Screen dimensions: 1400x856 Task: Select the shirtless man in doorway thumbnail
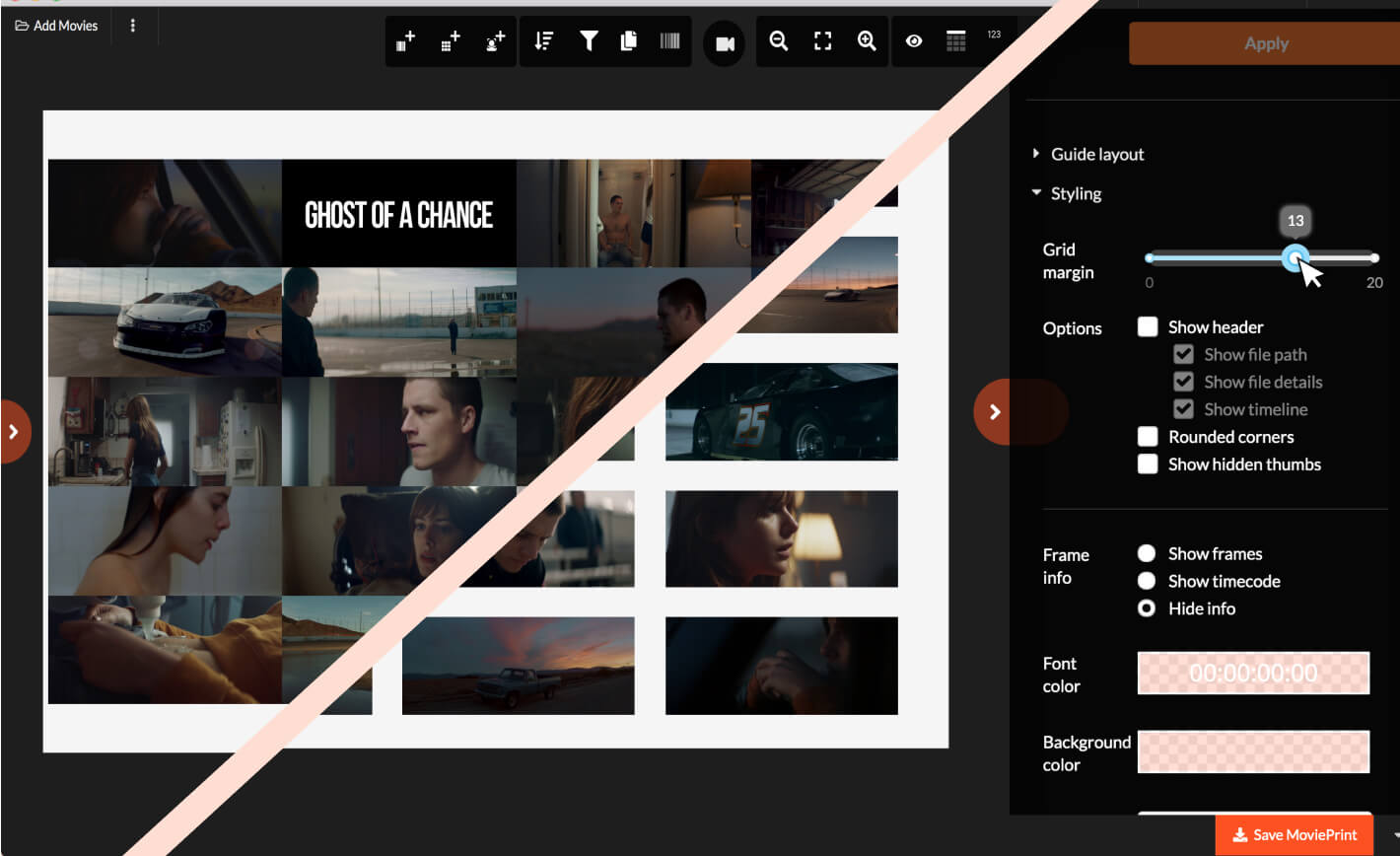(x=633, y=213)
